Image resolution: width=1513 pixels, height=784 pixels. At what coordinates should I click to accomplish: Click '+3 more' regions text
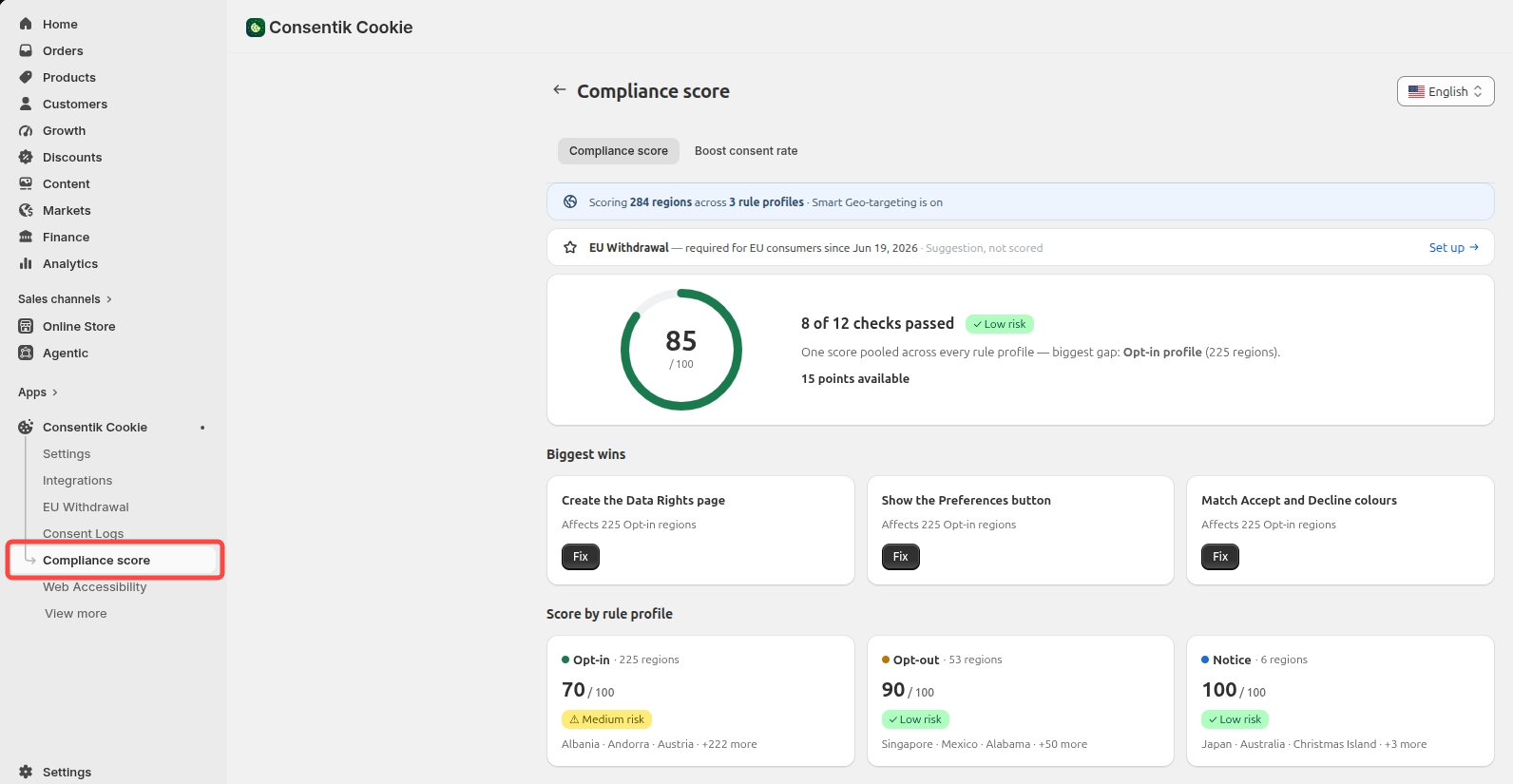(1406, 744)
